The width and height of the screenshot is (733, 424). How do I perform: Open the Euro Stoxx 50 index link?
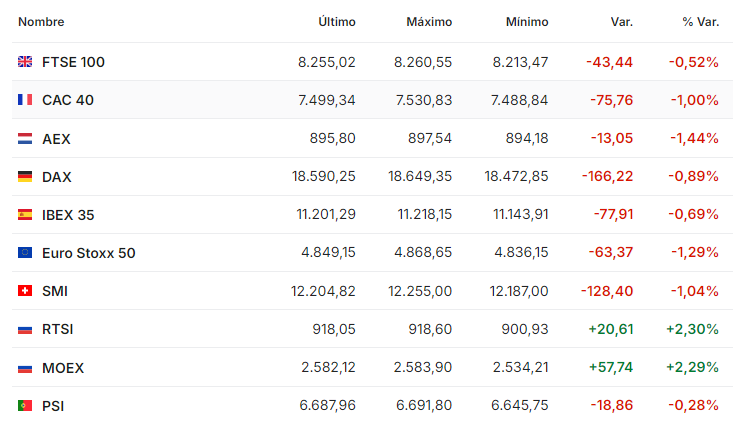pyautogui.click(x=88, y=253)
